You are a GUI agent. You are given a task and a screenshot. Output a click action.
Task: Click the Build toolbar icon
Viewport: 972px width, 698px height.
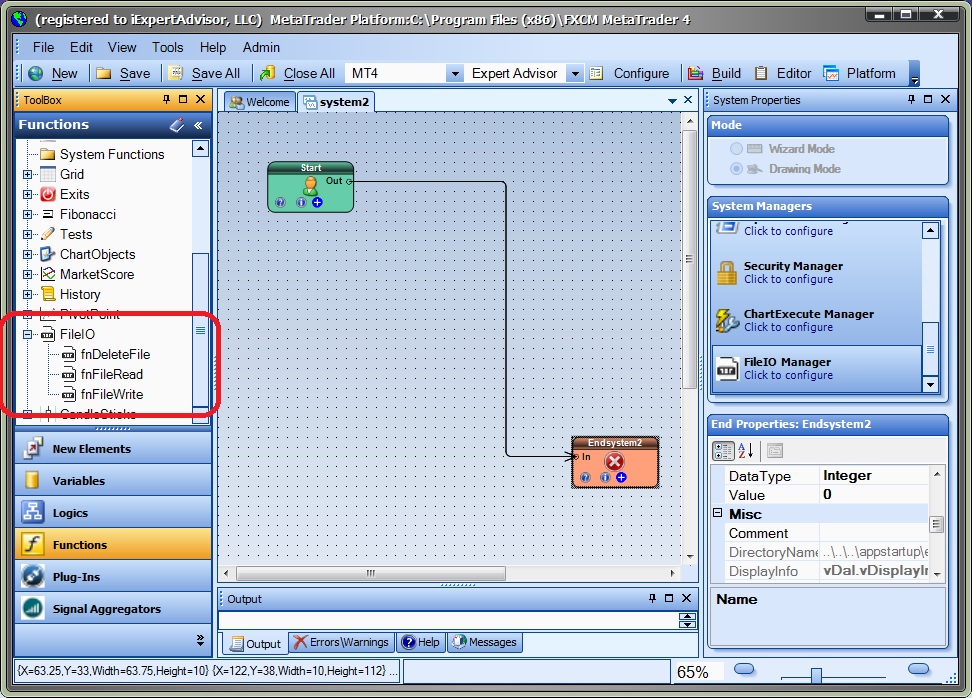click(696, 73)
